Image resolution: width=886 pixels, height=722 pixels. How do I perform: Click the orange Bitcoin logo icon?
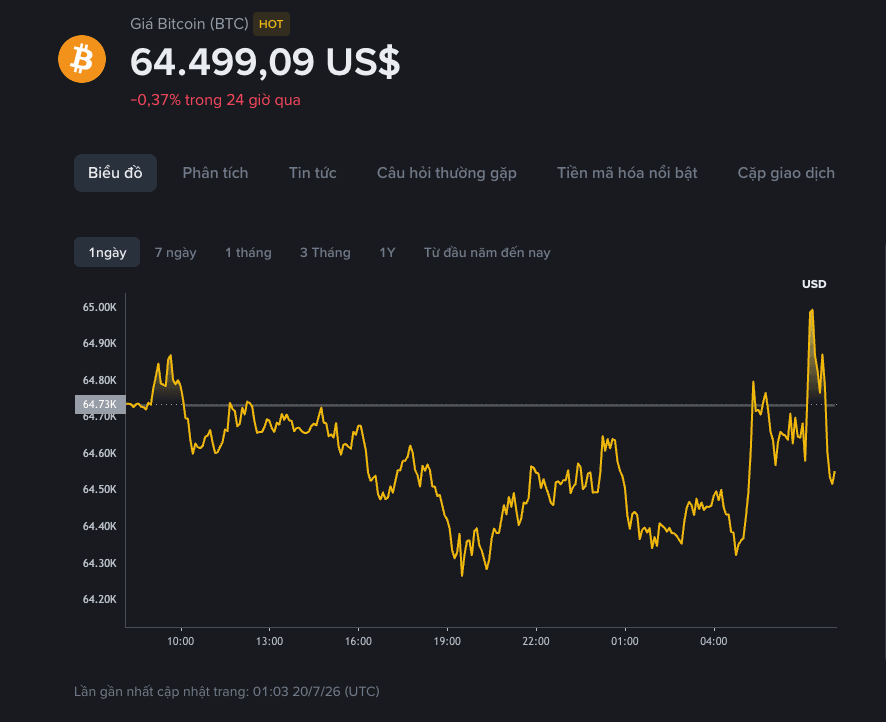click(82, 59)
